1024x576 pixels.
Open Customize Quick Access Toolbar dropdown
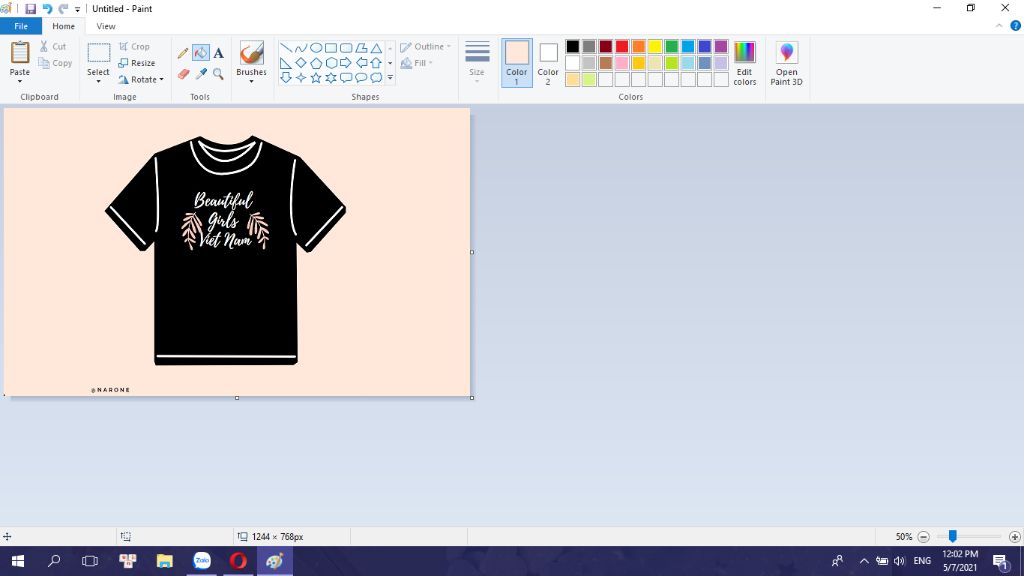(78, 9)
